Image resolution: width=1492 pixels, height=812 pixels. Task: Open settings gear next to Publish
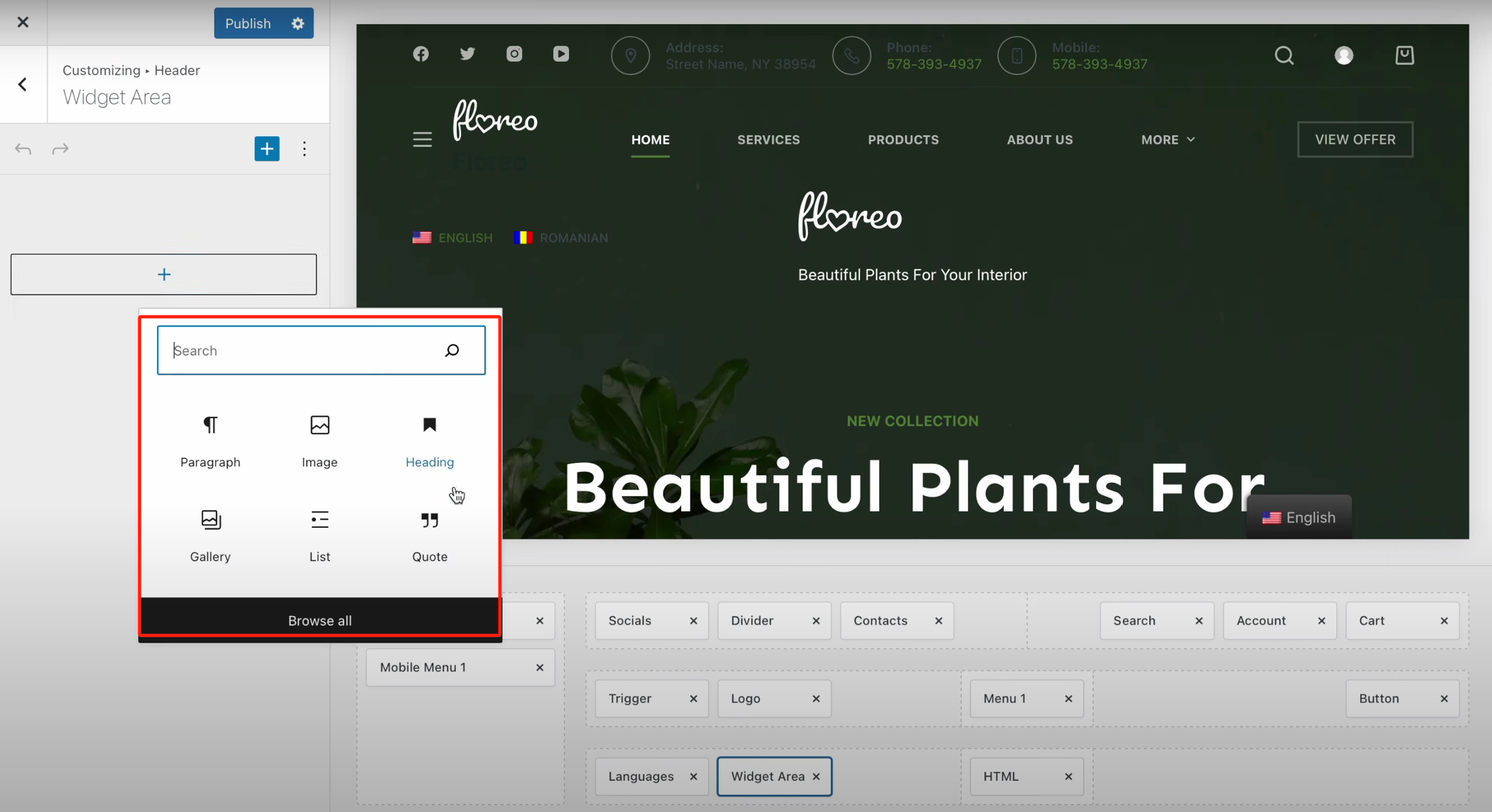point(297,23)
